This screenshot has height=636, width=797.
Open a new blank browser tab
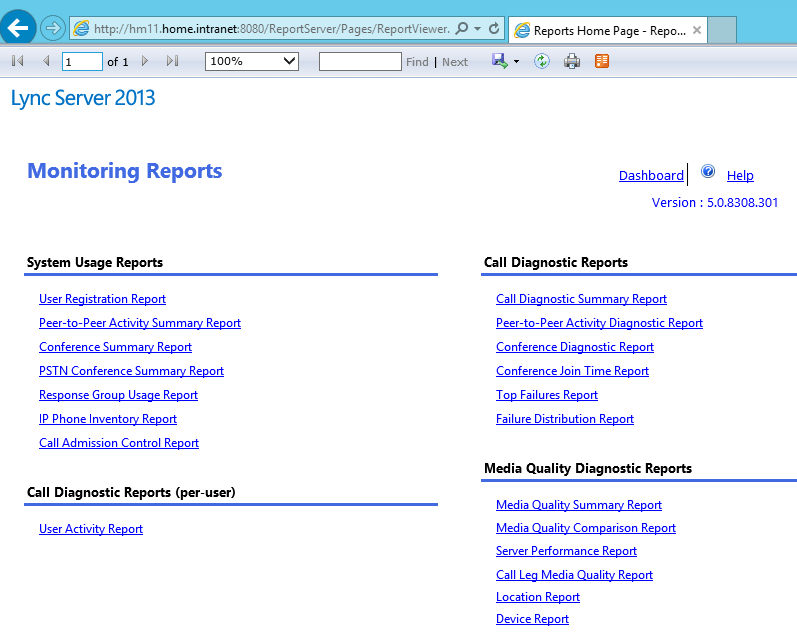(723, 31)
